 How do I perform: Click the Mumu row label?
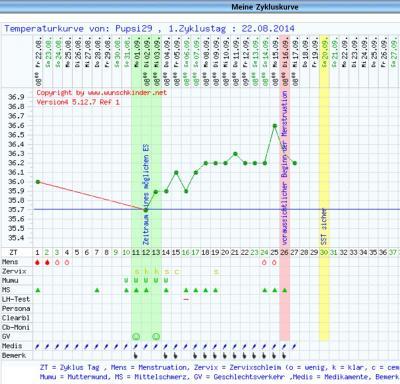10,281
